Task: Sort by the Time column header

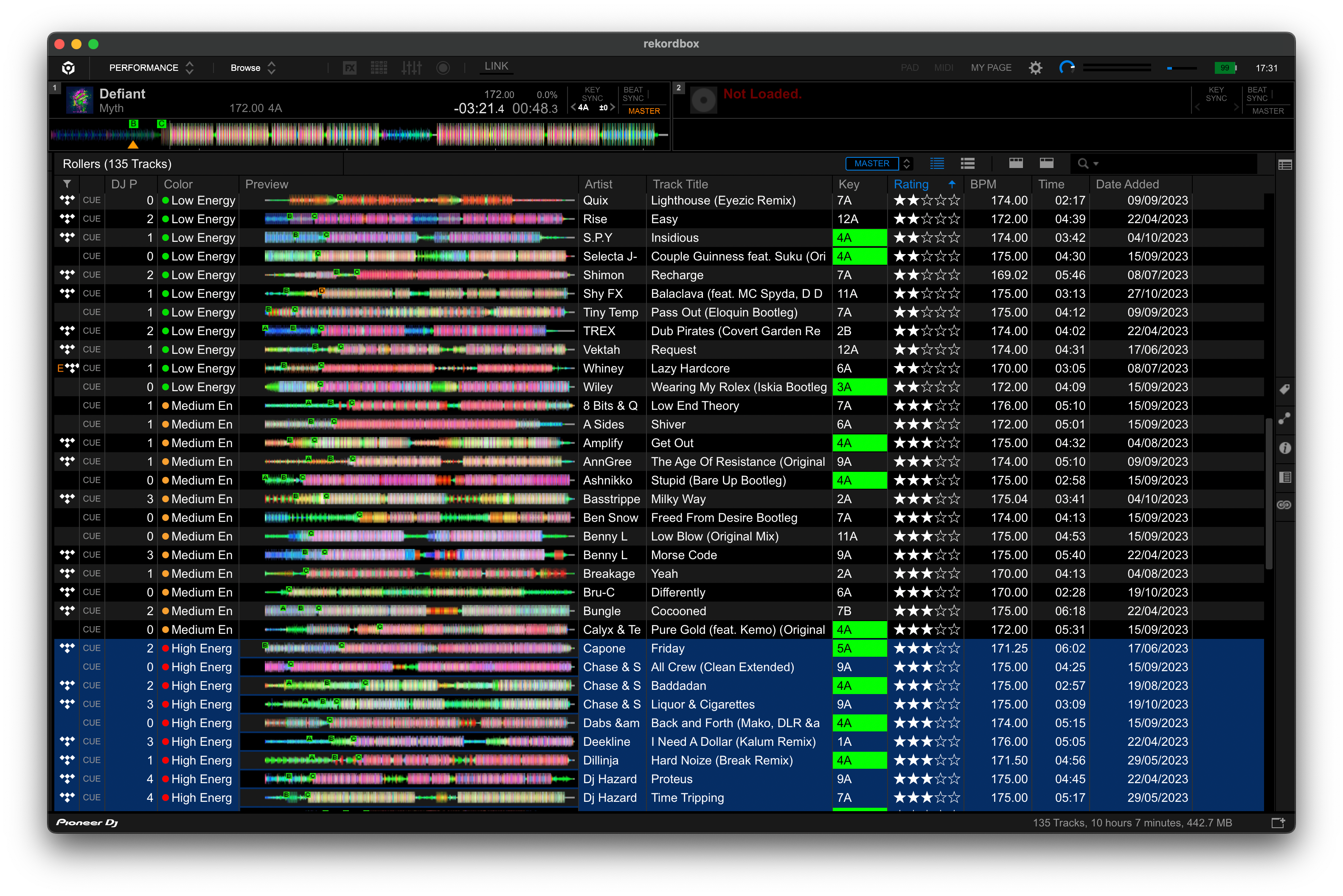Action: click(x=1060, y=184)
